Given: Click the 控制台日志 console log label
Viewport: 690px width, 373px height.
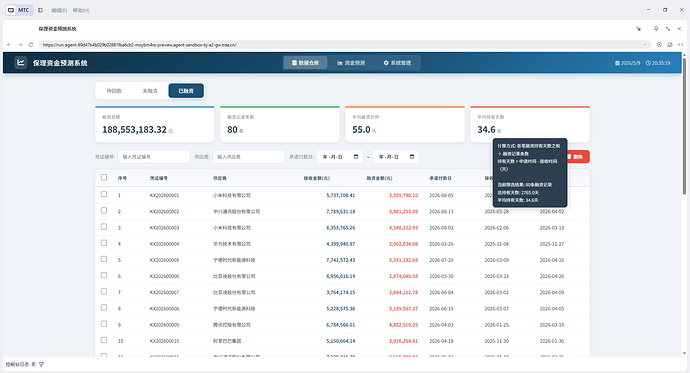Looking at the screenshot, I should click(17, 364).
